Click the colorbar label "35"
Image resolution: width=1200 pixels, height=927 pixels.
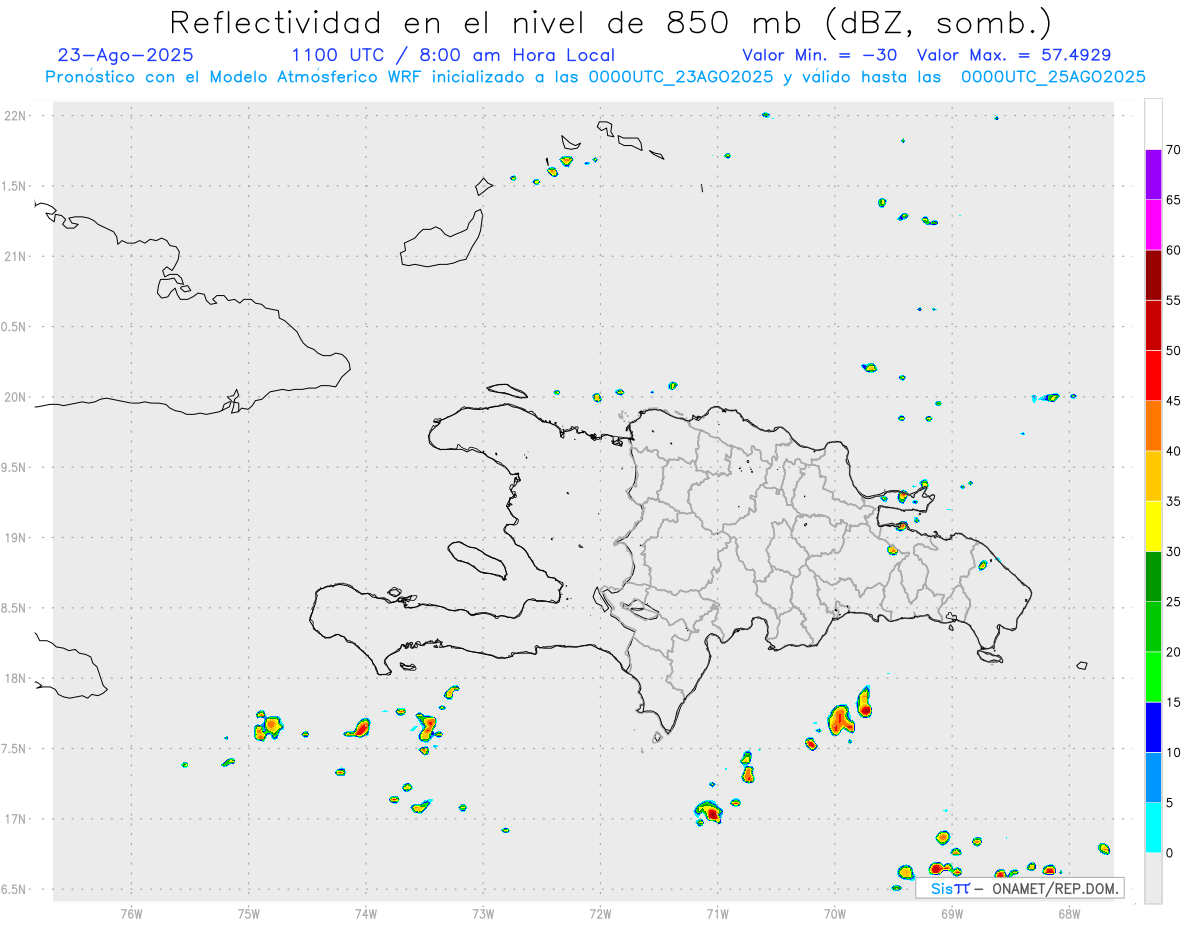click(1174, 501)
